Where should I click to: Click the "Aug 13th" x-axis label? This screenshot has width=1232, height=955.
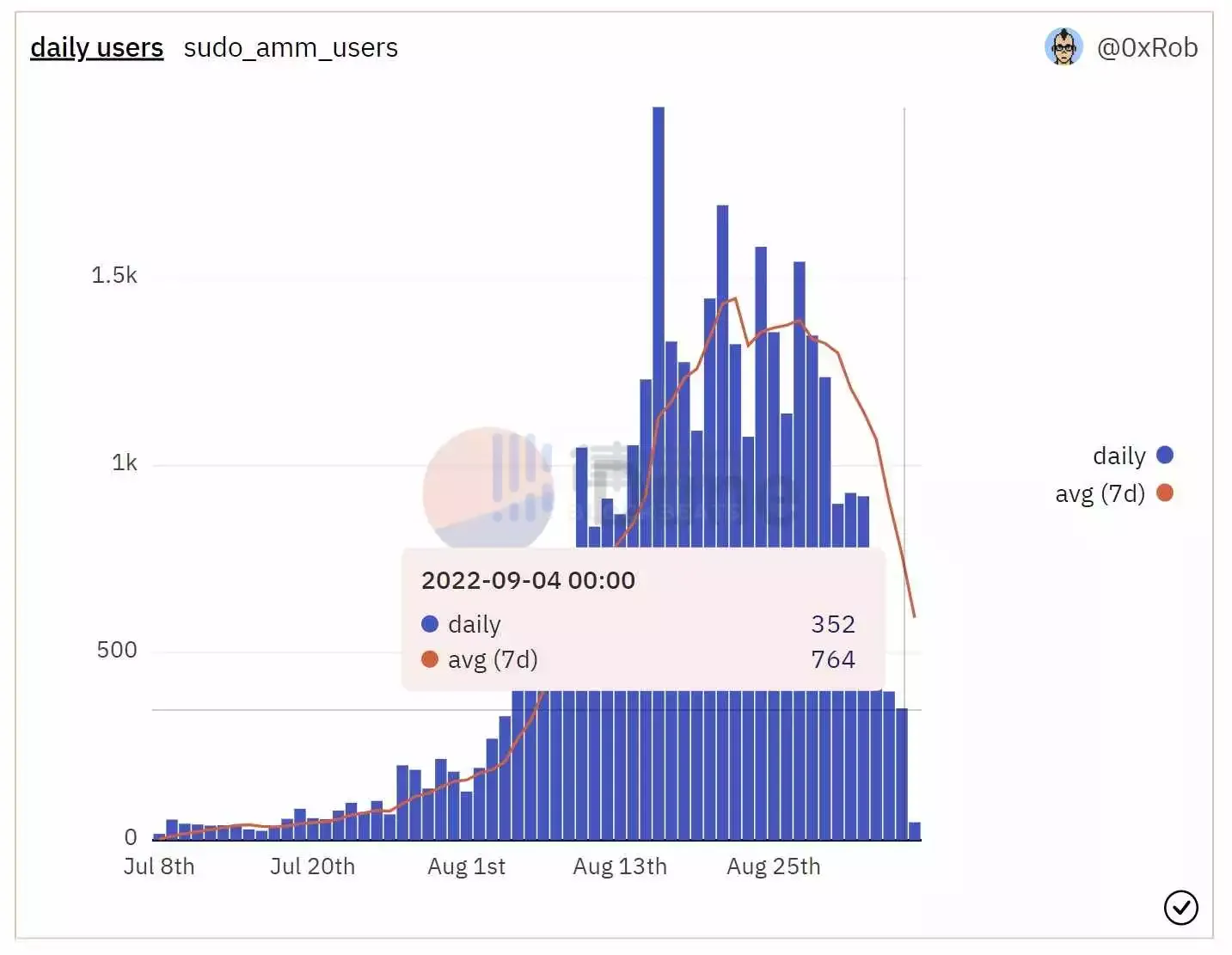coord(620,866)
